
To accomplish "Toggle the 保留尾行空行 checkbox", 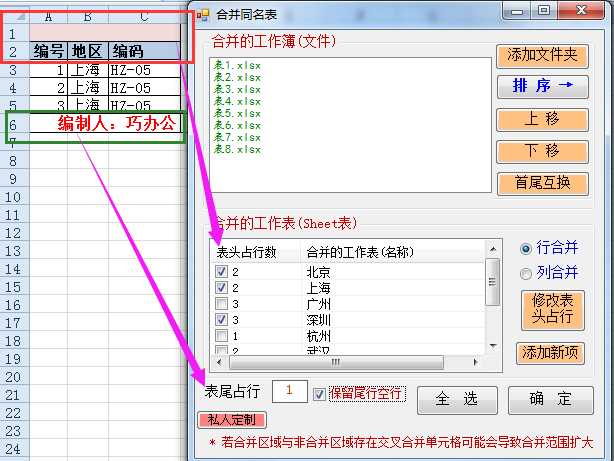I will point(319,394).
